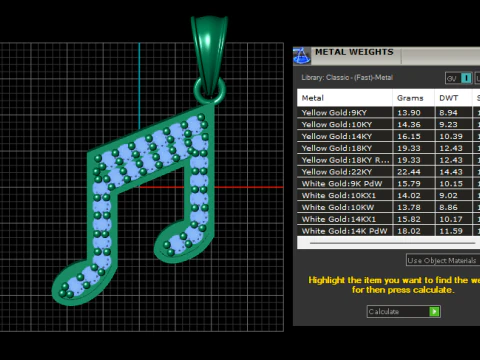Click the 8.94 DWT value
This screenshot has height=360, width=480.
click(x=448, y=113)
